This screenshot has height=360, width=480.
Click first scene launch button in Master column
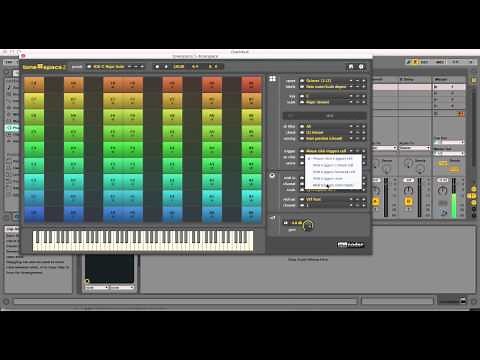(436, 87)
